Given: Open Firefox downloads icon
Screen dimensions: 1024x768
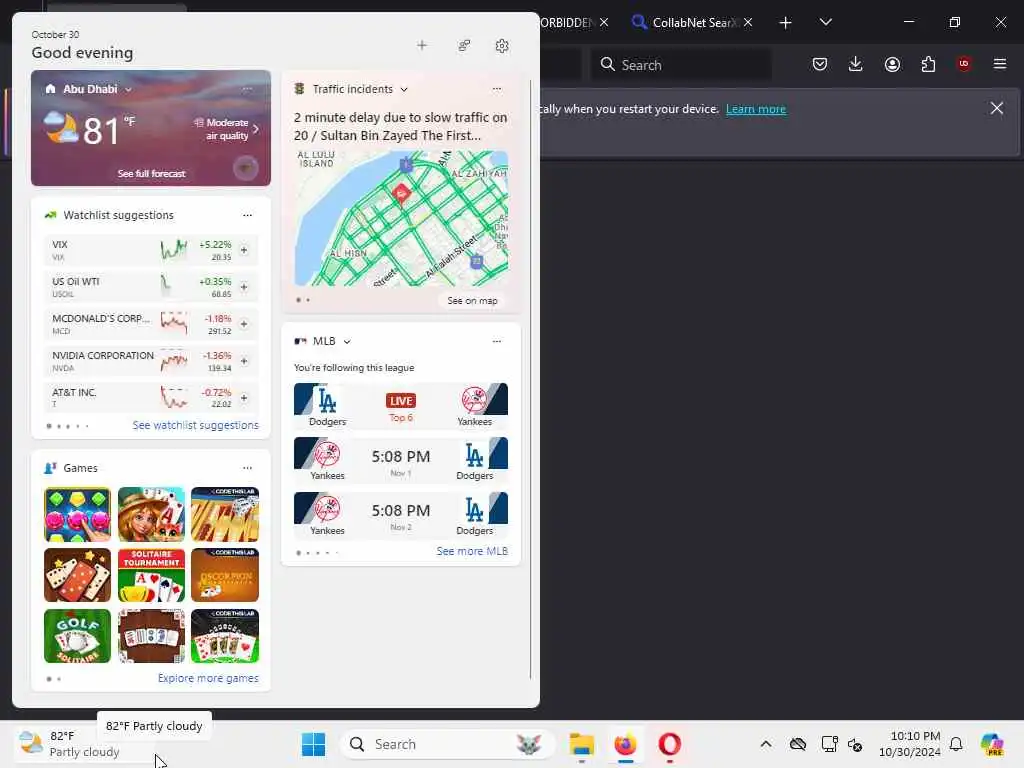Looking at the screenshot, I should pos(856,64).
